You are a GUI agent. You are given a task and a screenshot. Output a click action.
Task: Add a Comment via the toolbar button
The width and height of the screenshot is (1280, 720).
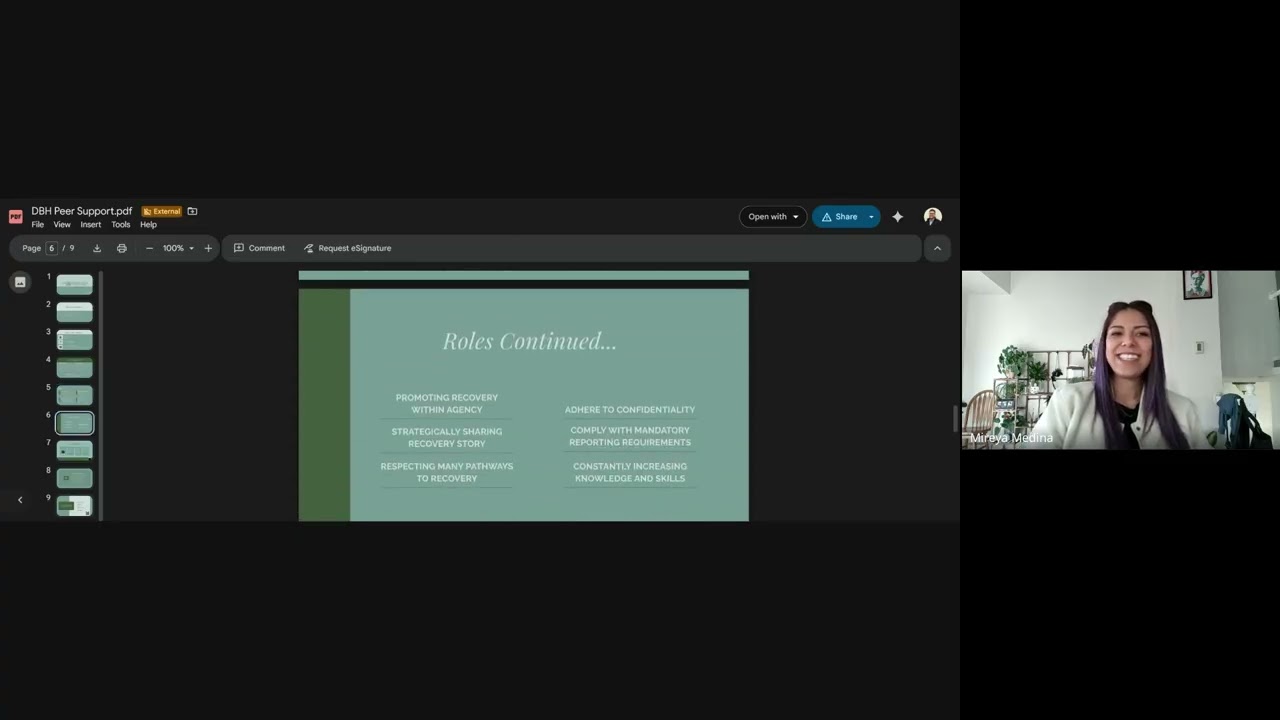click(x=259, y=248)
